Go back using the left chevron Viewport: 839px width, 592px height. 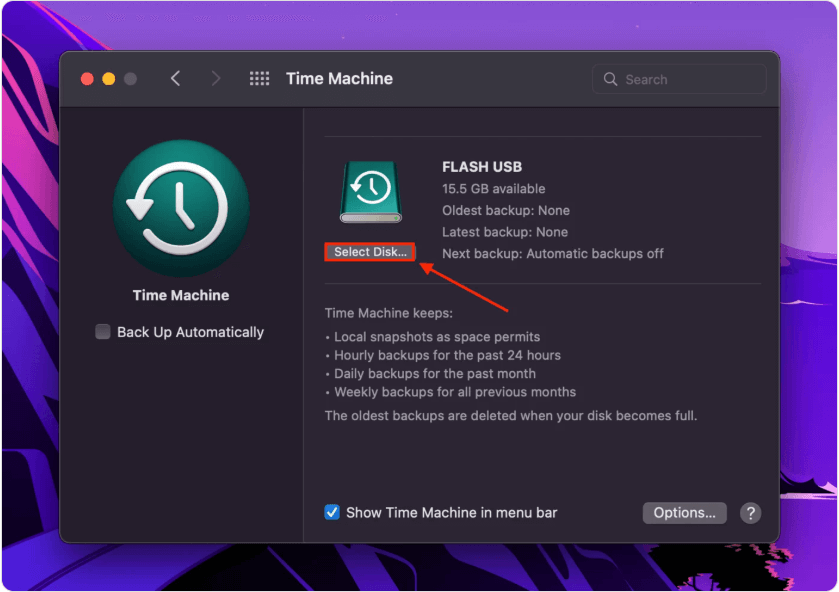click(x=176, y=79)
